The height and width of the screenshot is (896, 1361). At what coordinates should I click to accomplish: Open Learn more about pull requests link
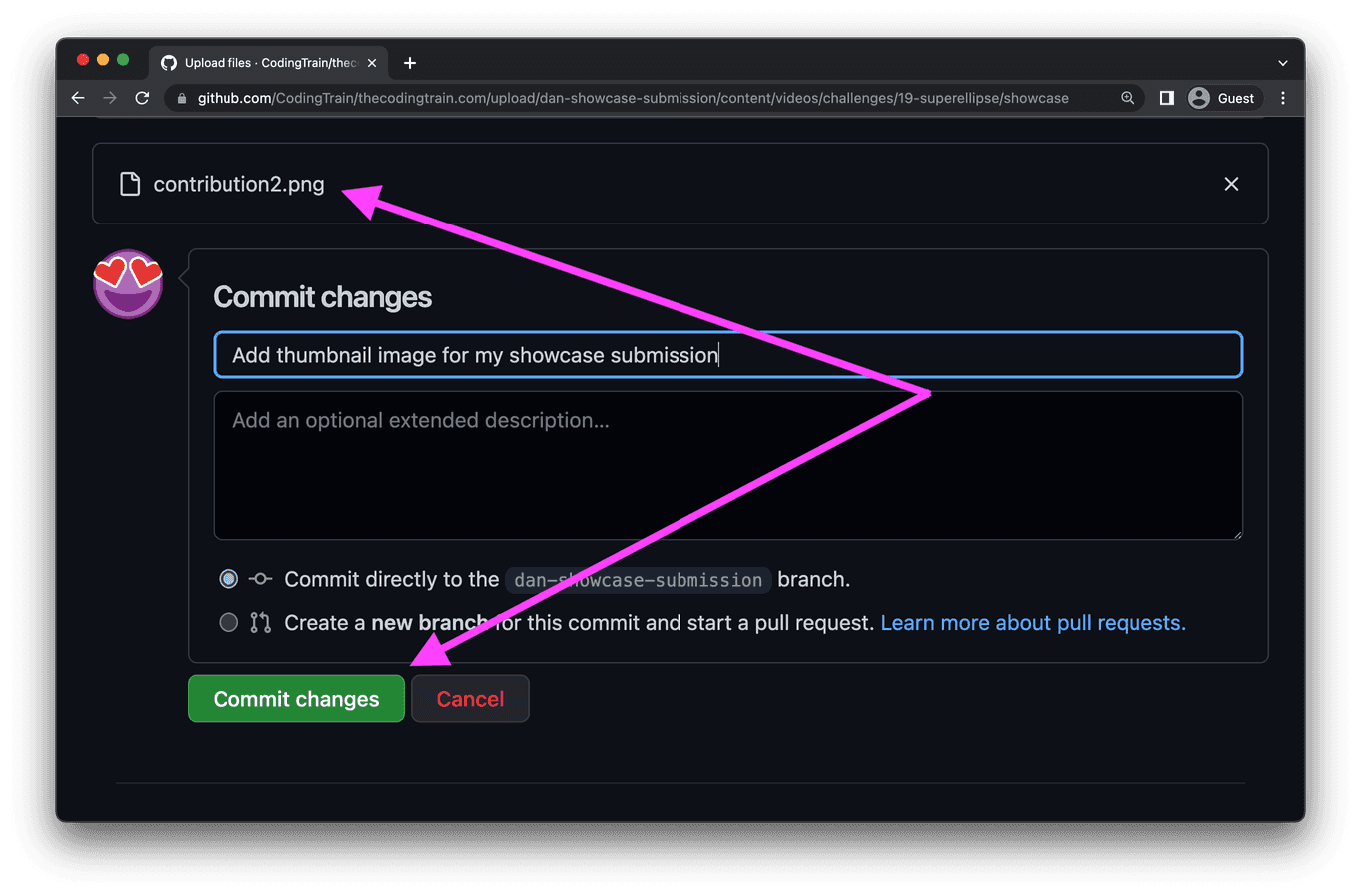[1033, 623]
